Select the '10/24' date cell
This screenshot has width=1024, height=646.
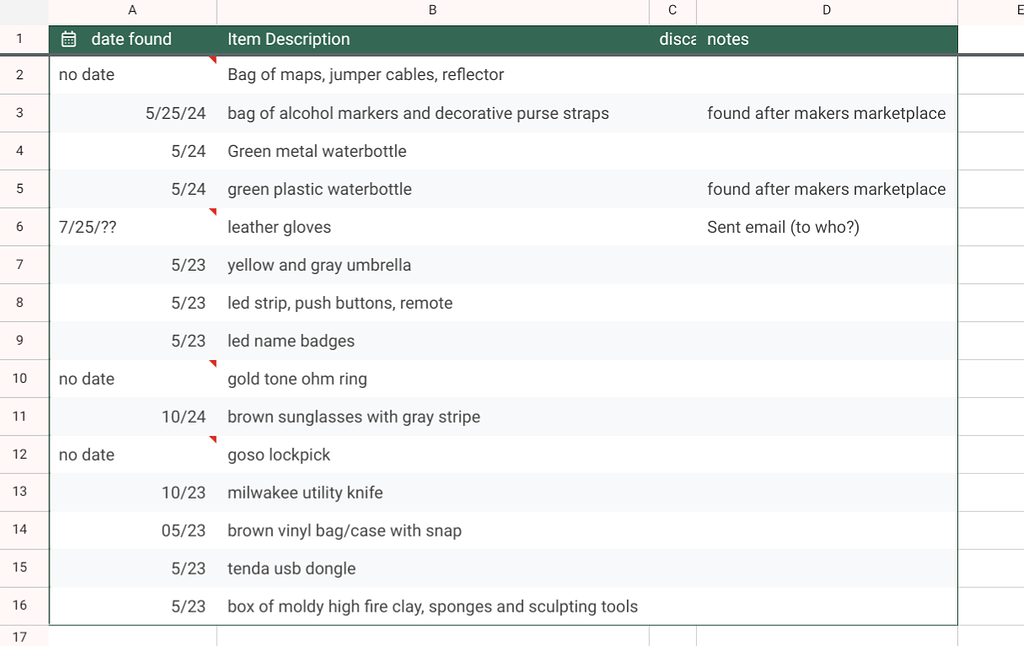183,417
